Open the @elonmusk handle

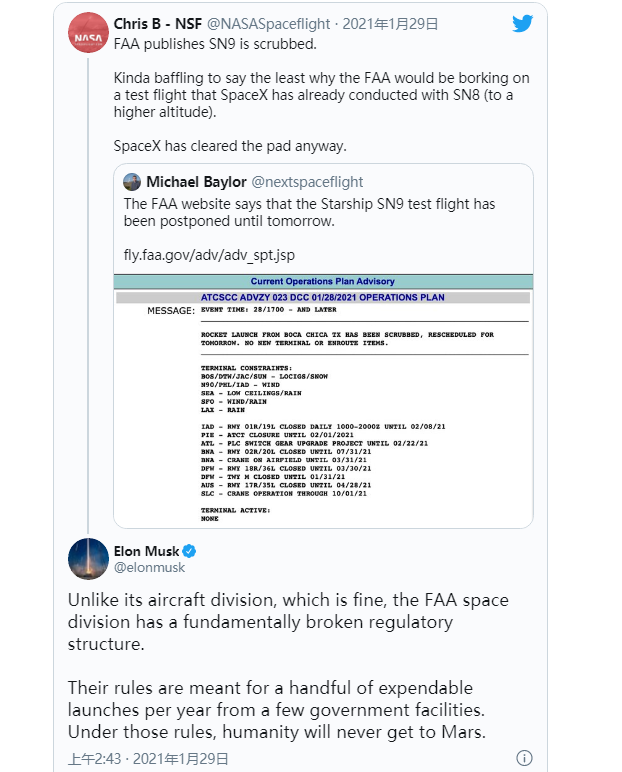(150, 568)
